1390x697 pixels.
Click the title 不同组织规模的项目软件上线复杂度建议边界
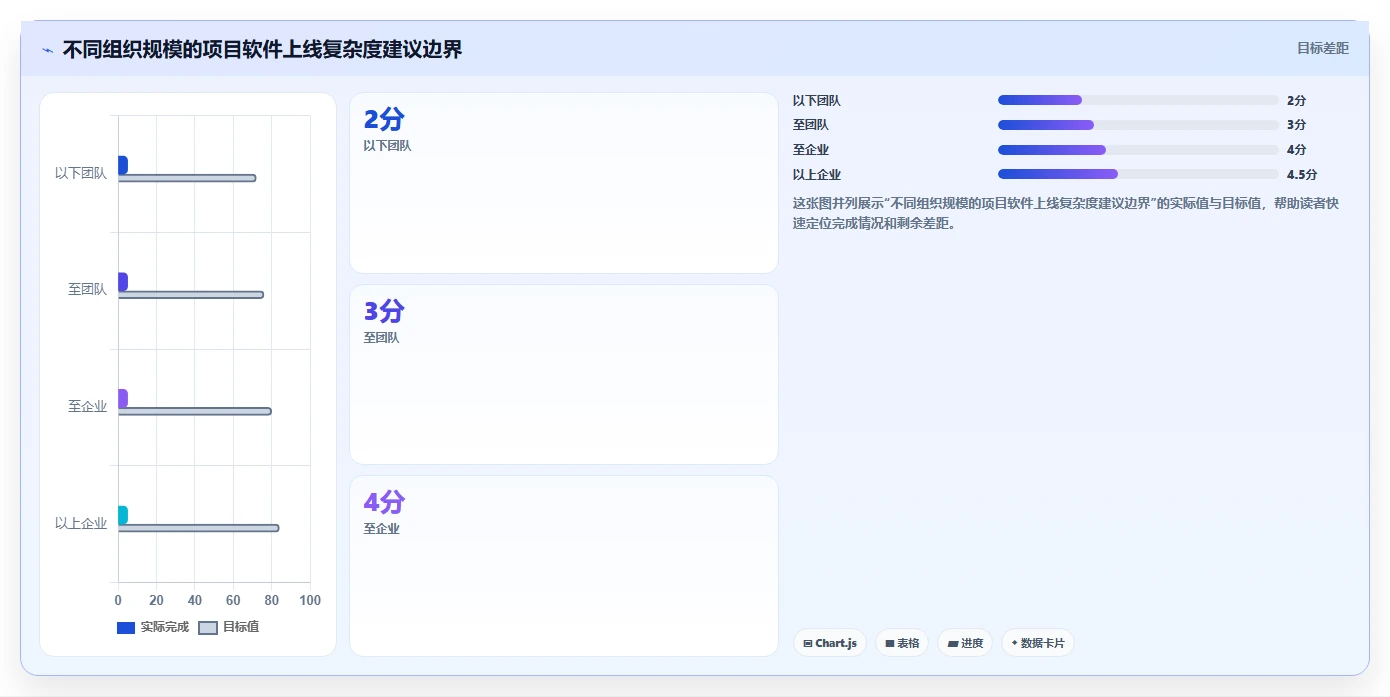click(262, 50)
